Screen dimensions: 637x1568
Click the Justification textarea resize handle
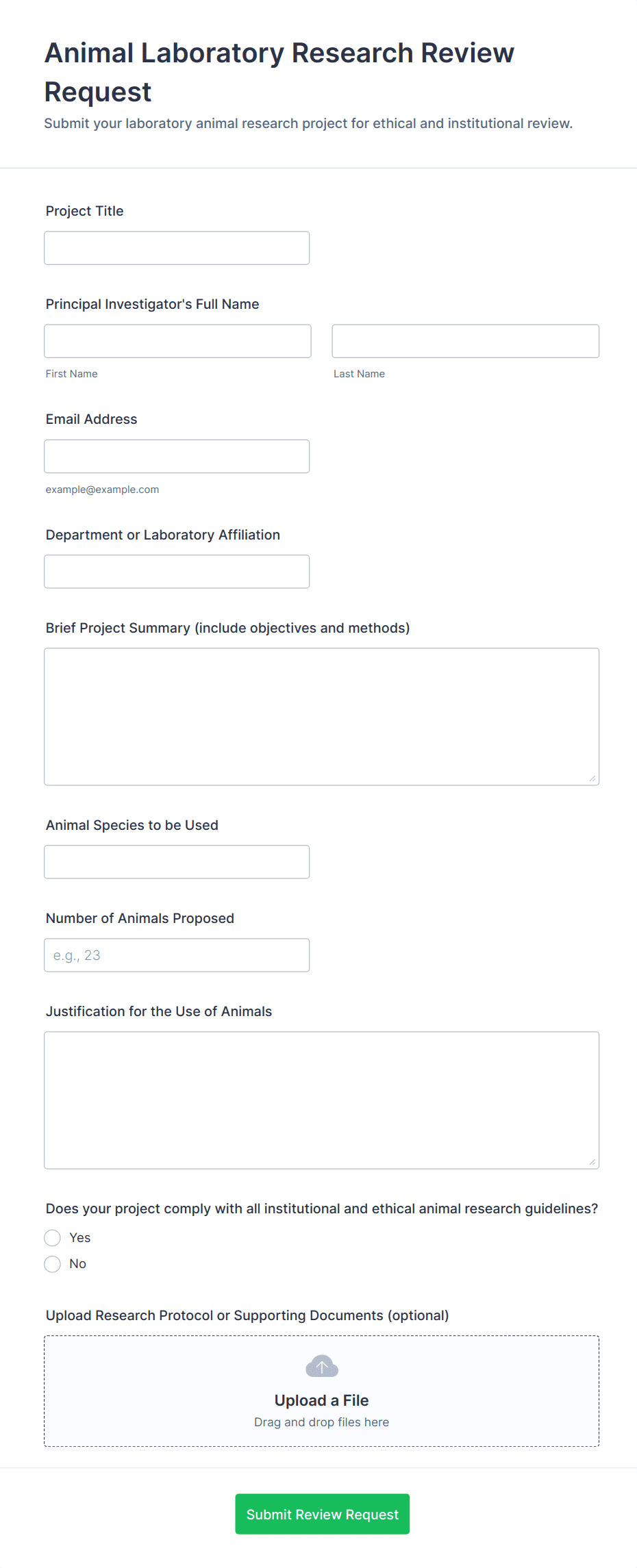point(592,1162)
